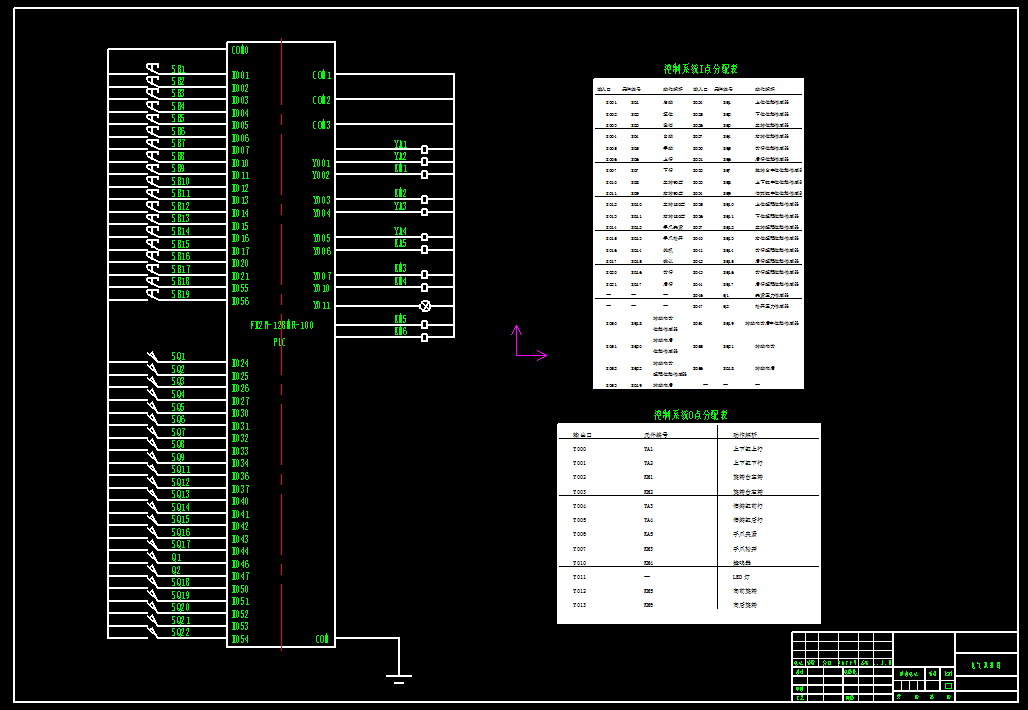Click the "Q2" switch label
Image resolution: width=1028 pixels, height=710 pixels.
pyautogui.click(x=176, y=570)
